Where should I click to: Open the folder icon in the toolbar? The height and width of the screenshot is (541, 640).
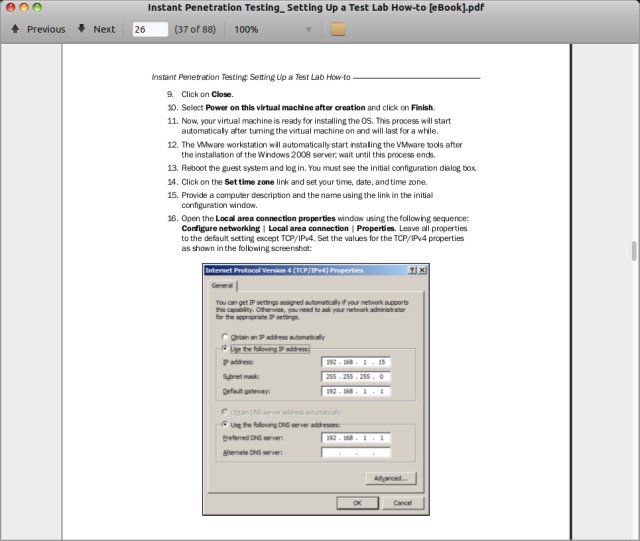coord(338,29)
